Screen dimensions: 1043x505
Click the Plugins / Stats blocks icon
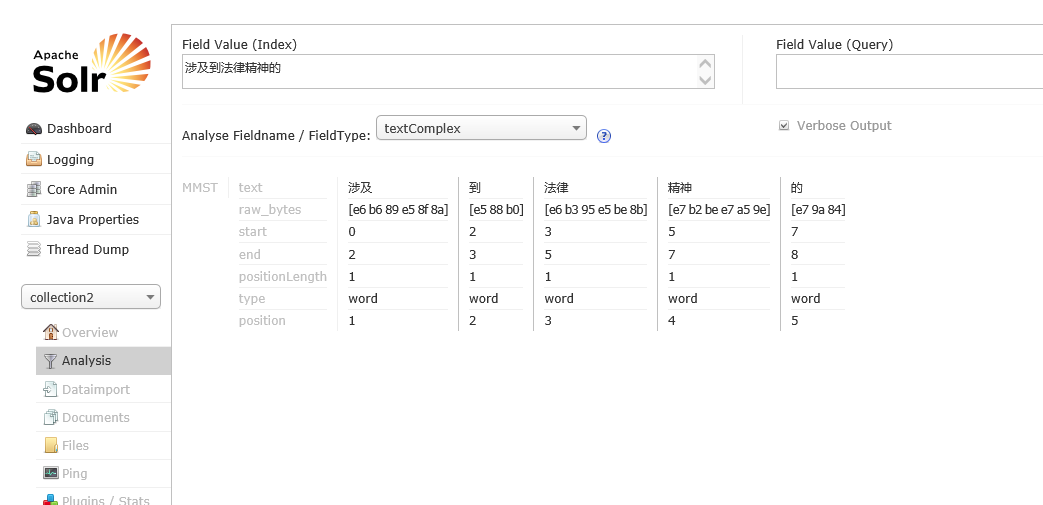51,500
